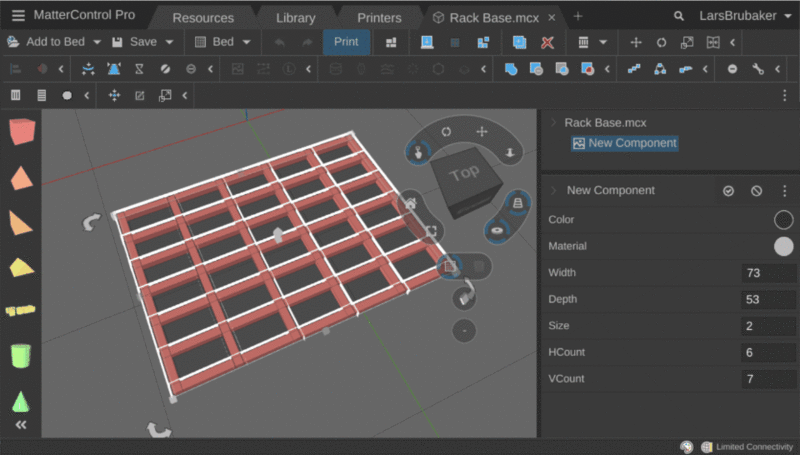Click the lay flat icon
Screen dimensions: 800x455
pos(427,42)
